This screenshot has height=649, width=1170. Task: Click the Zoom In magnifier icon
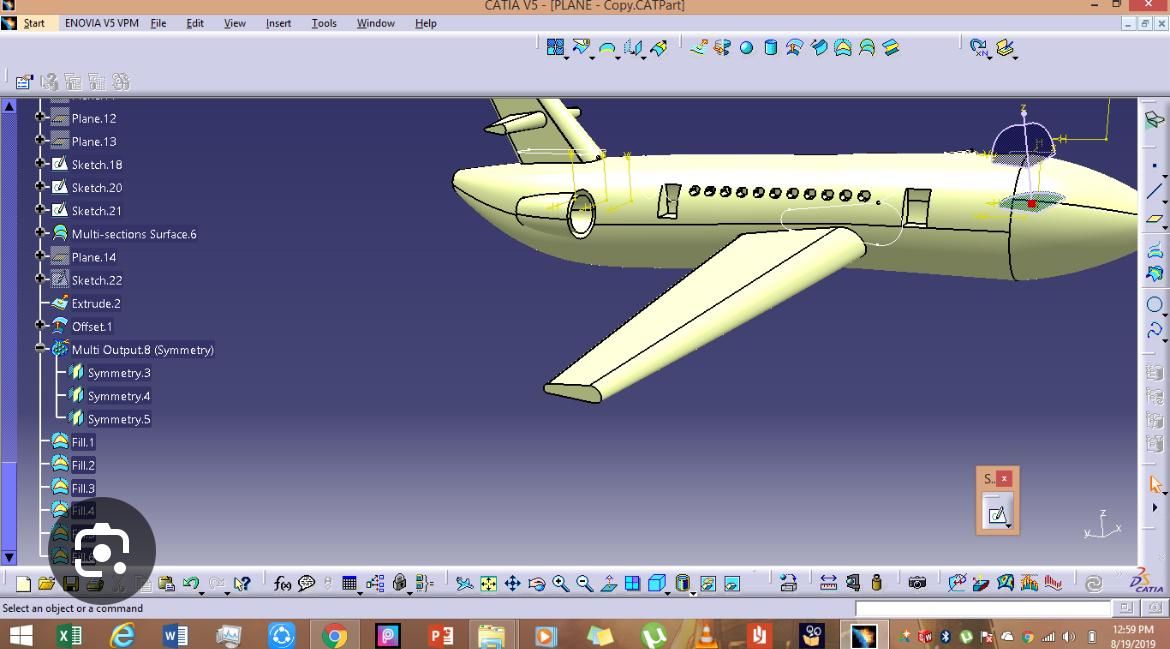coord(560,584)
